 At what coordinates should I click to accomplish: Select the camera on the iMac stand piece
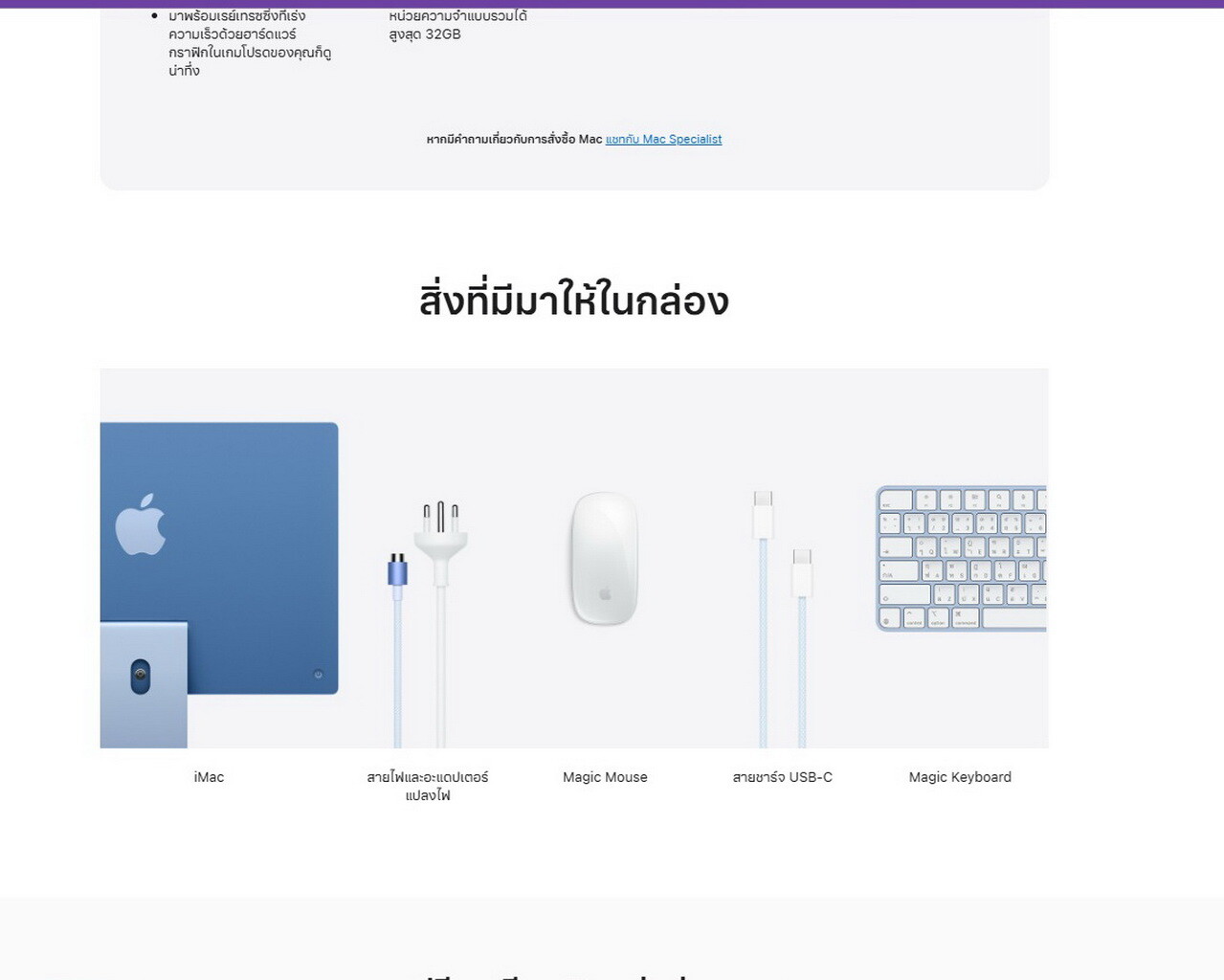coord(141,677)
